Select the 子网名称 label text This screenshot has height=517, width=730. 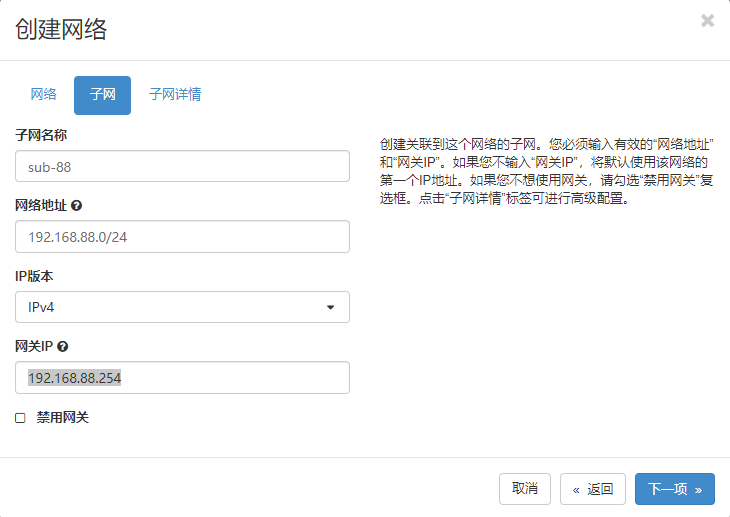click(41, 136)
